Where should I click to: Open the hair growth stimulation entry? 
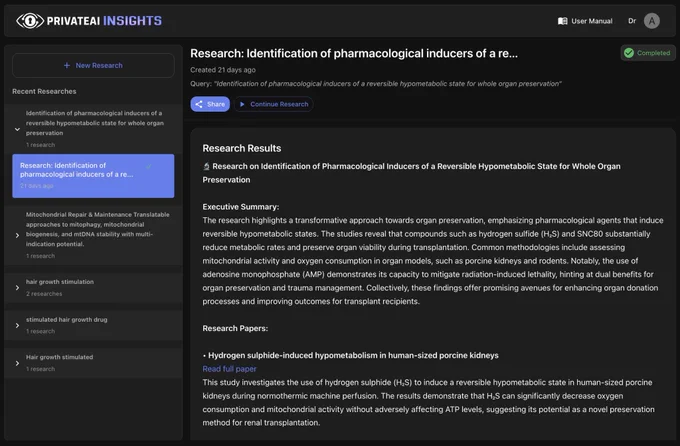[x=93, y=288]
